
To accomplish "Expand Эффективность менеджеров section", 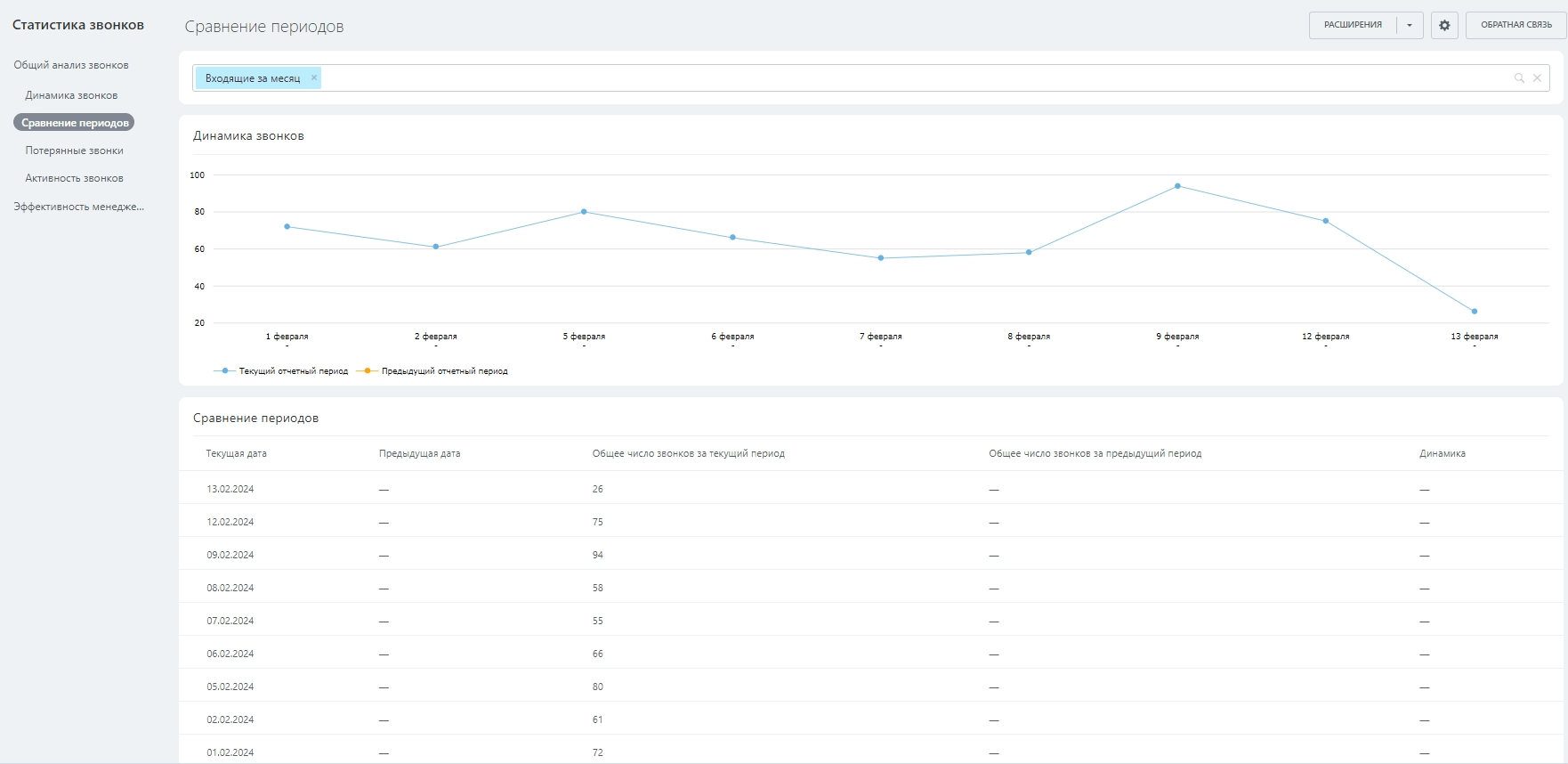I will [x=78, y=207].
